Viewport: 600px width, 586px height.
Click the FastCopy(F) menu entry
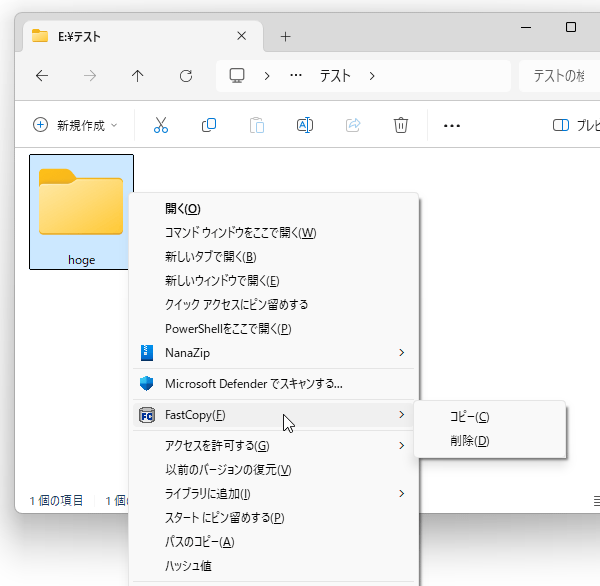[274, 415]
